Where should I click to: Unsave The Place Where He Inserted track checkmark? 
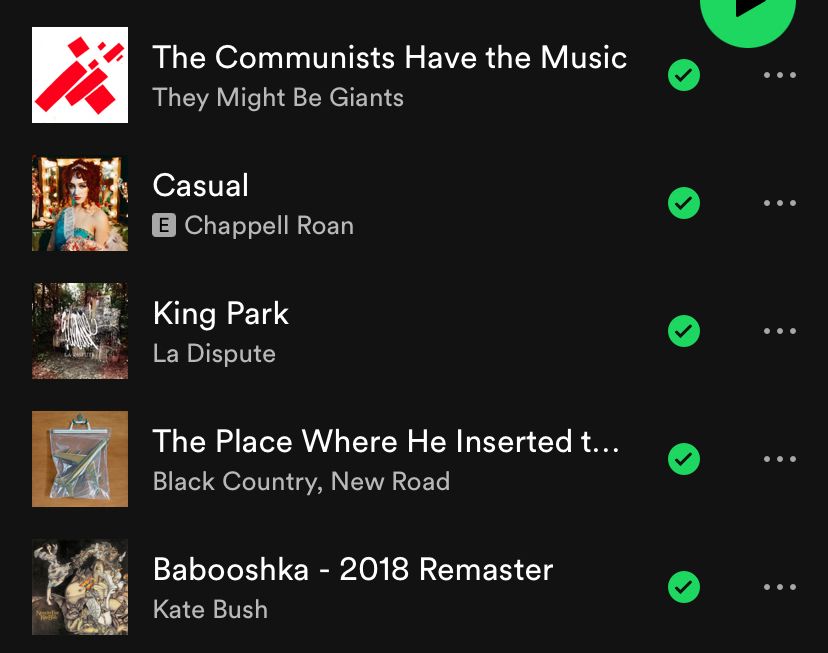pyautogui.click(x=684, y=459)
